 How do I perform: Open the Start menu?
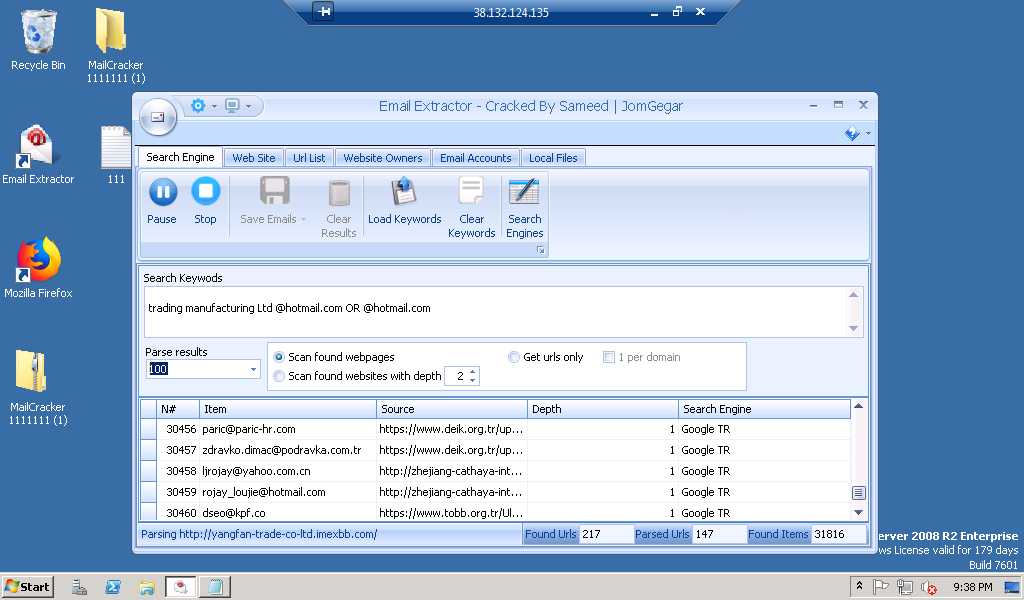pyautogui.click(x=27, y=587)
